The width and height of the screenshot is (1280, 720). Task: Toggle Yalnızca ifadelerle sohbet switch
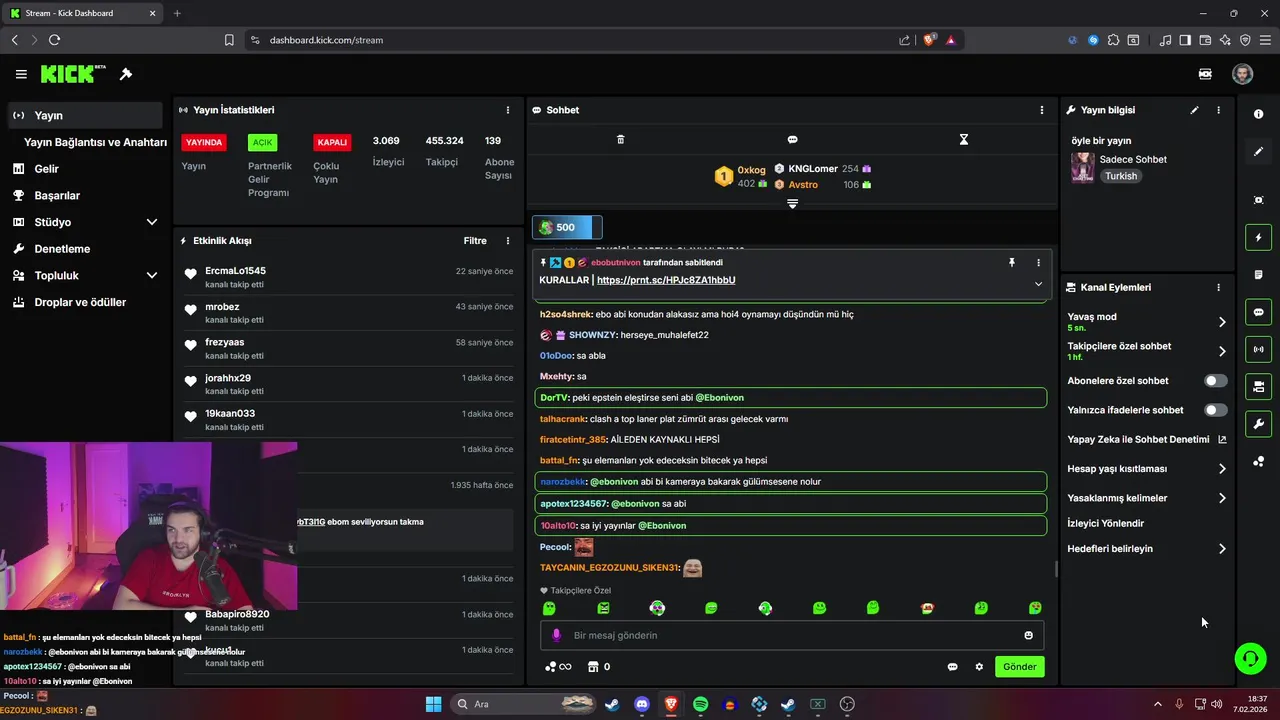pyautogui.click(x=1216, y=410)
